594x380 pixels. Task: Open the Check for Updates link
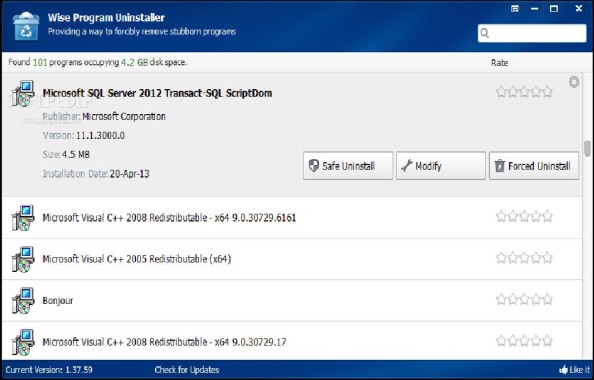click(187, 370)
